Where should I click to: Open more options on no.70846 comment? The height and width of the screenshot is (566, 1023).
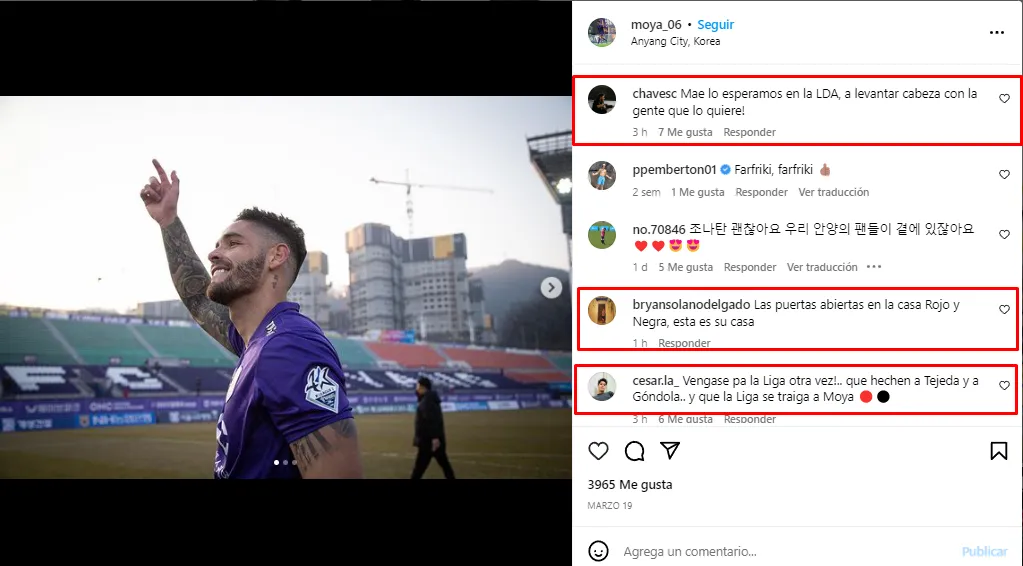pos(874,267)
